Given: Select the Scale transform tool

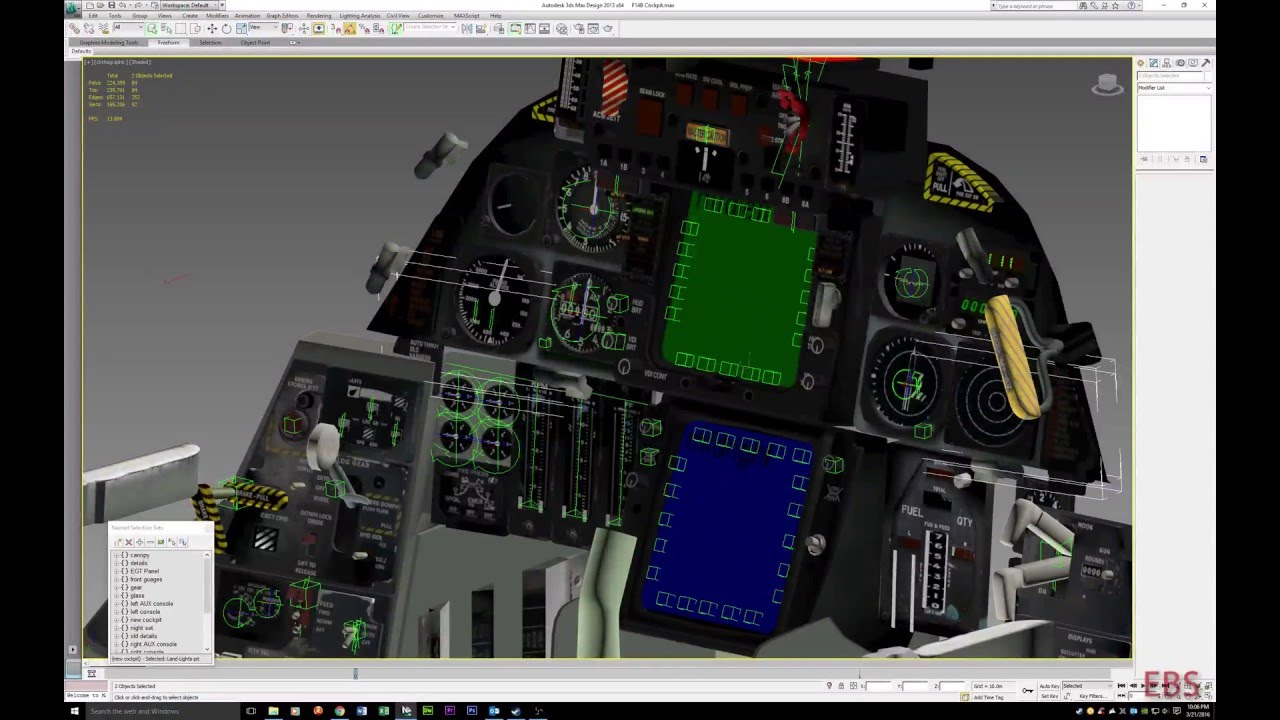Looking at the screenshot, I should pos(241,28).
